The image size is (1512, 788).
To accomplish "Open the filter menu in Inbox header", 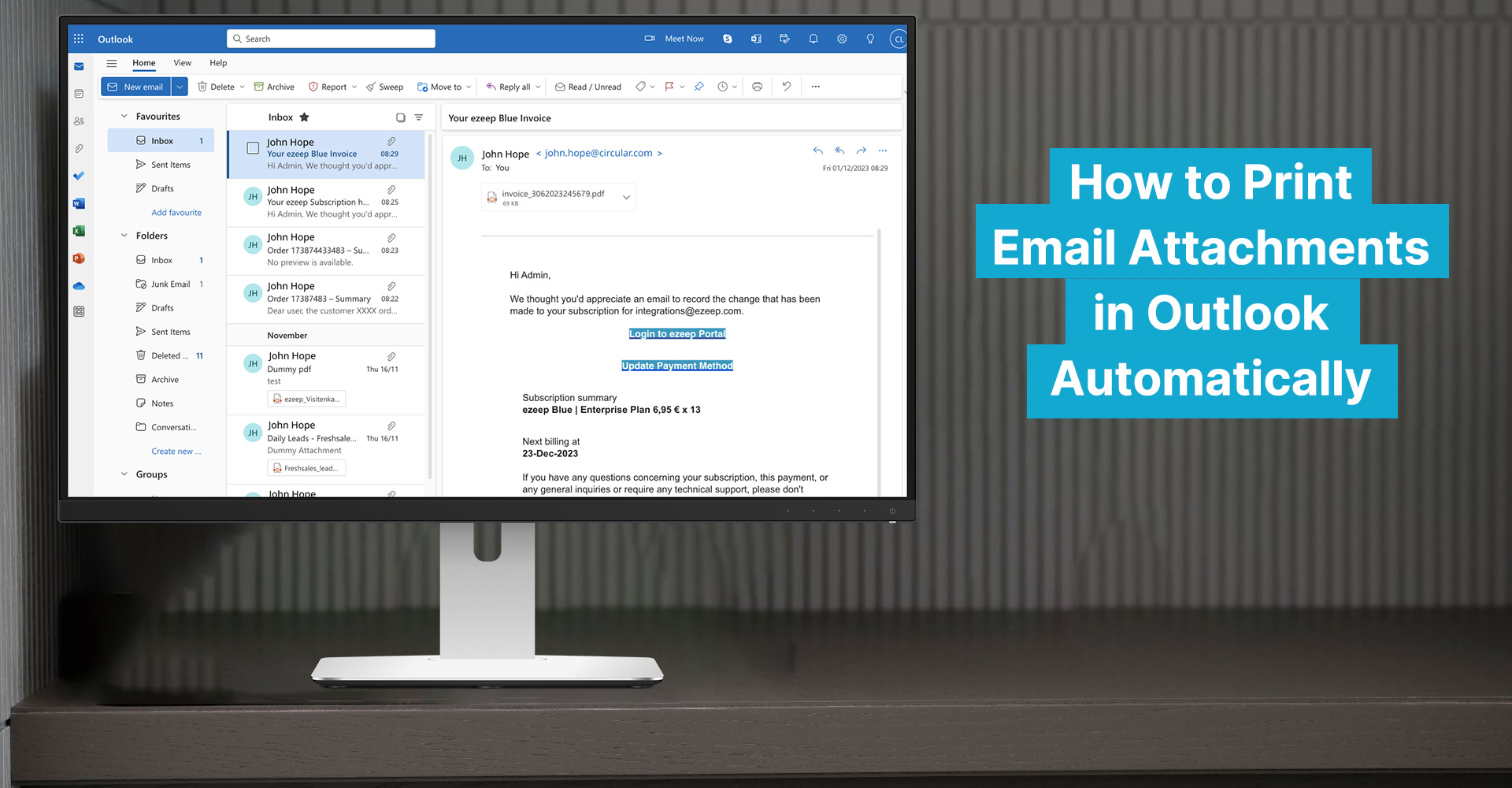I will [419, 117].
